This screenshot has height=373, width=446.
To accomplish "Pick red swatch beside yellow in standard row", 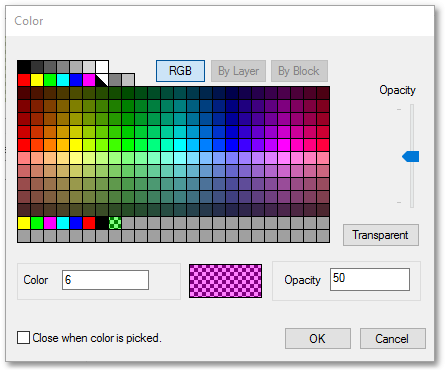I will (24, 80).
